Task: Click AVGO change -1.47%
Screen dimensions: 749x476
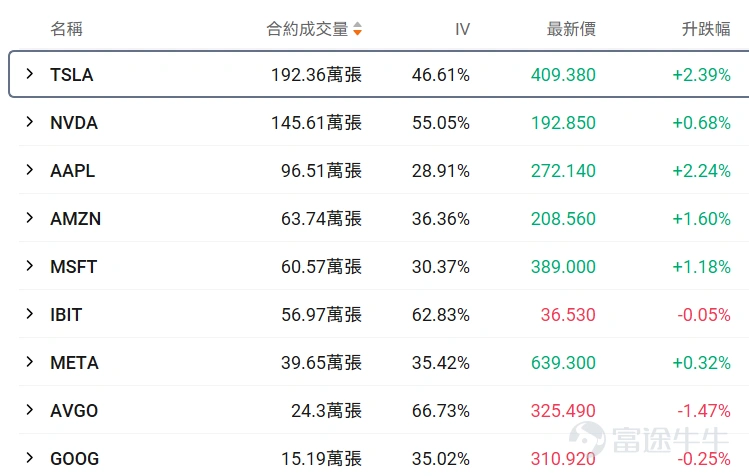Action: click(x=704, y=411)
